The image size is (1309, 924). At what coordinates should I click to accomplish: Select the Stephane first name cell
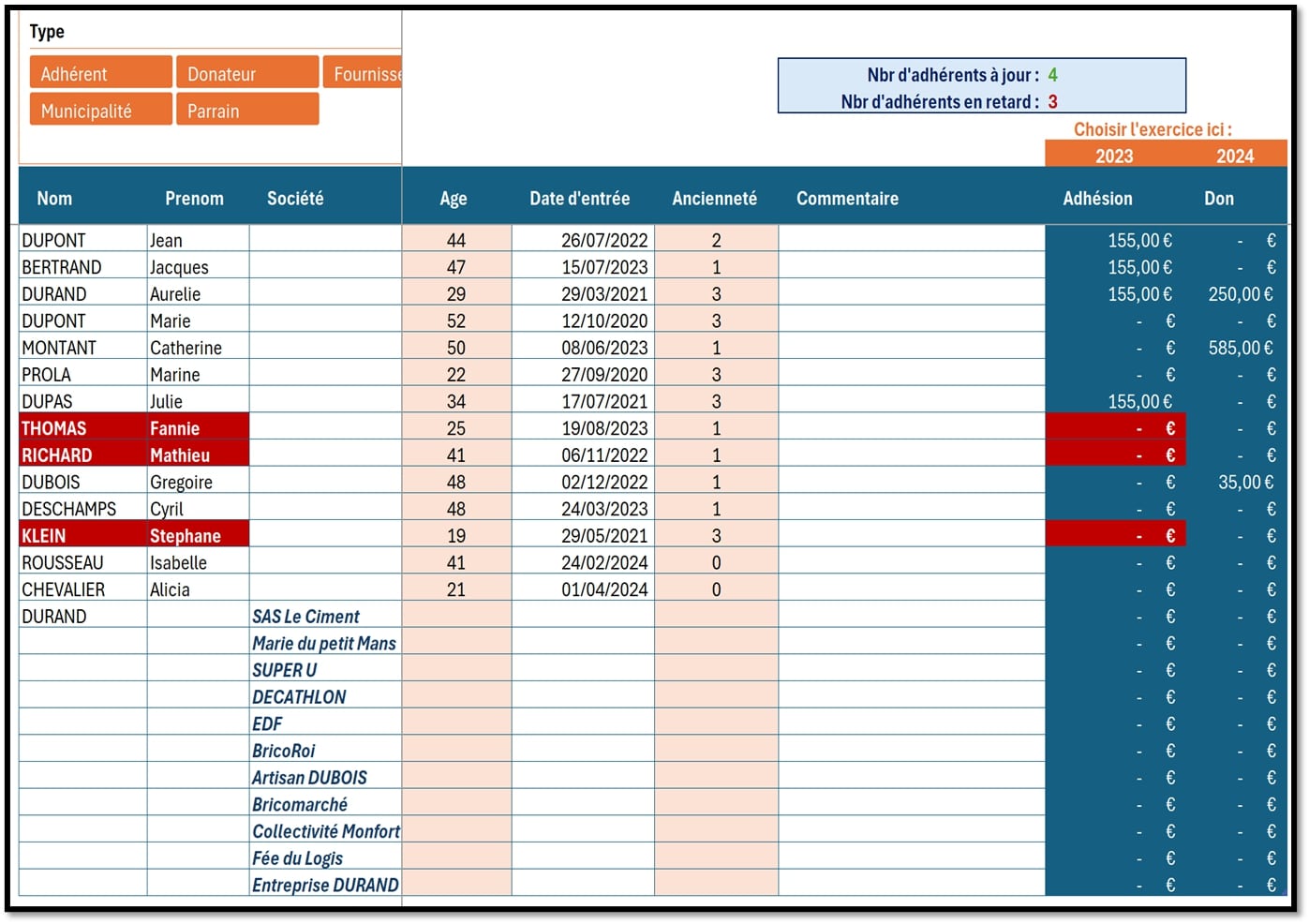[198, 535]
